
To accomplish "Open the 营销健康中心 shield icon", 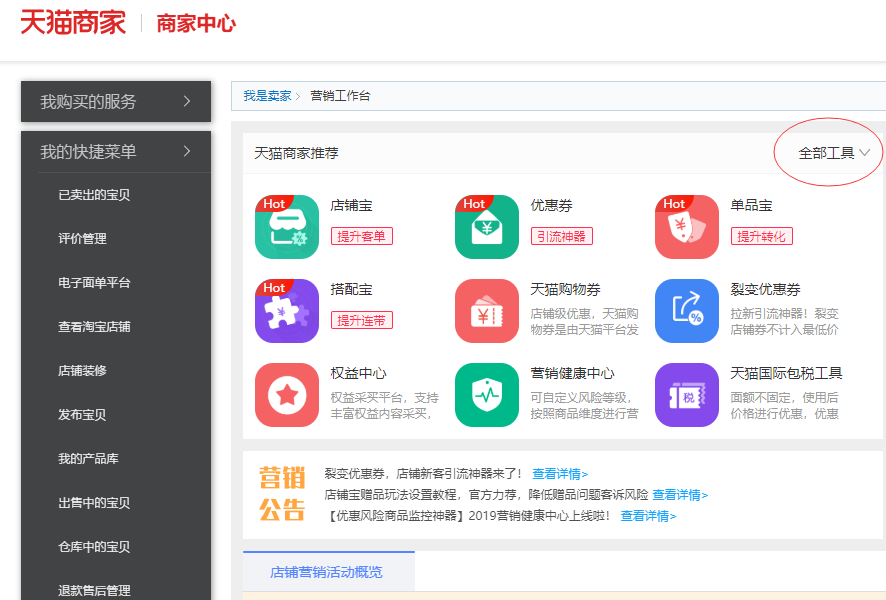I will pos(487,395).
